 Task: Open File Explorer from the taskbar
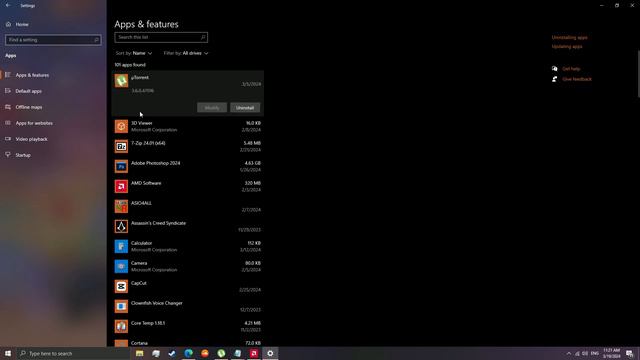coord(140,353)
